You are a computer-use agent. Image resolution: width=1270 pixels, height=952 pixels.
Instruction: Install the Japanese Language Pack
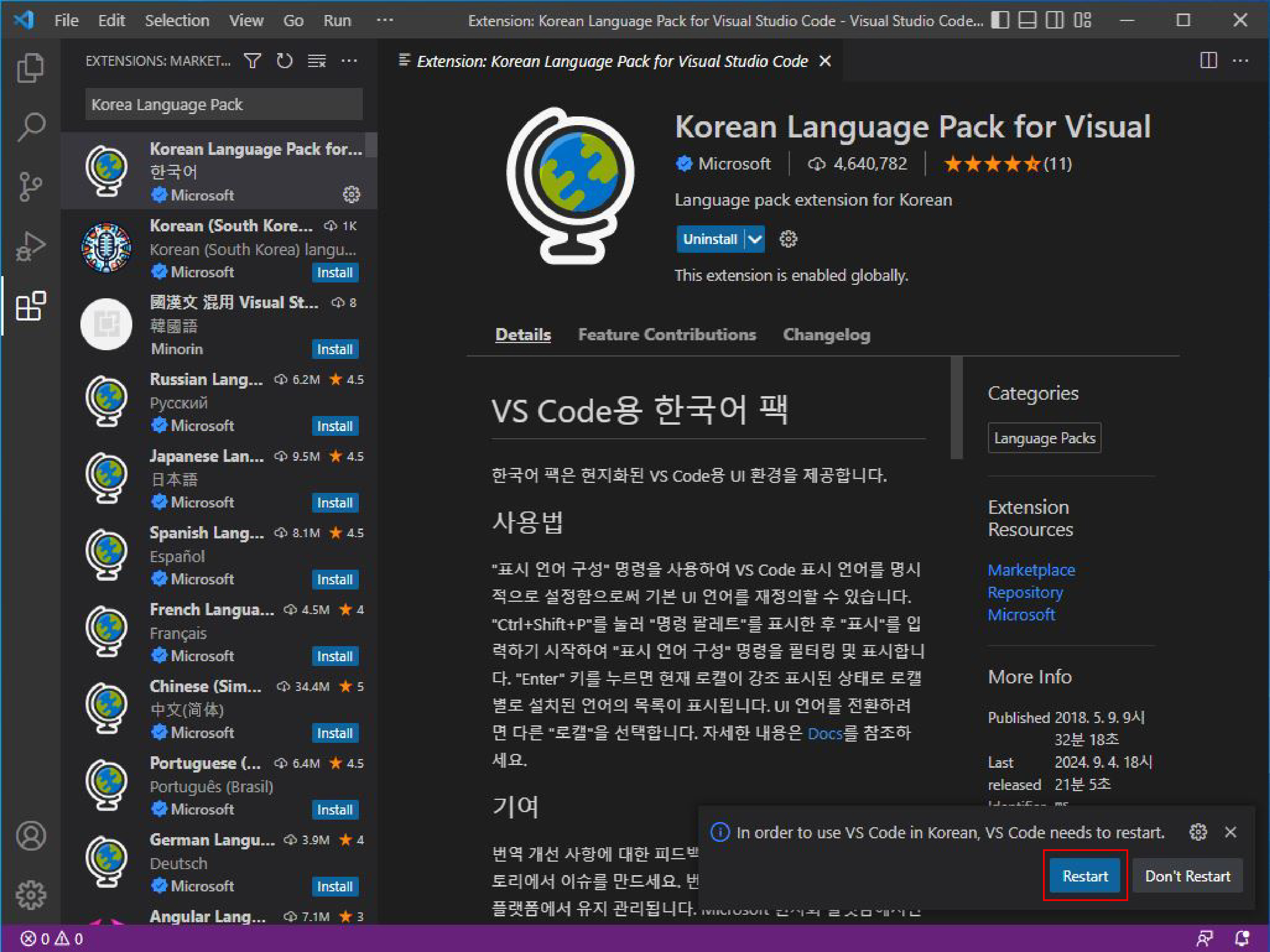(335, 502)
